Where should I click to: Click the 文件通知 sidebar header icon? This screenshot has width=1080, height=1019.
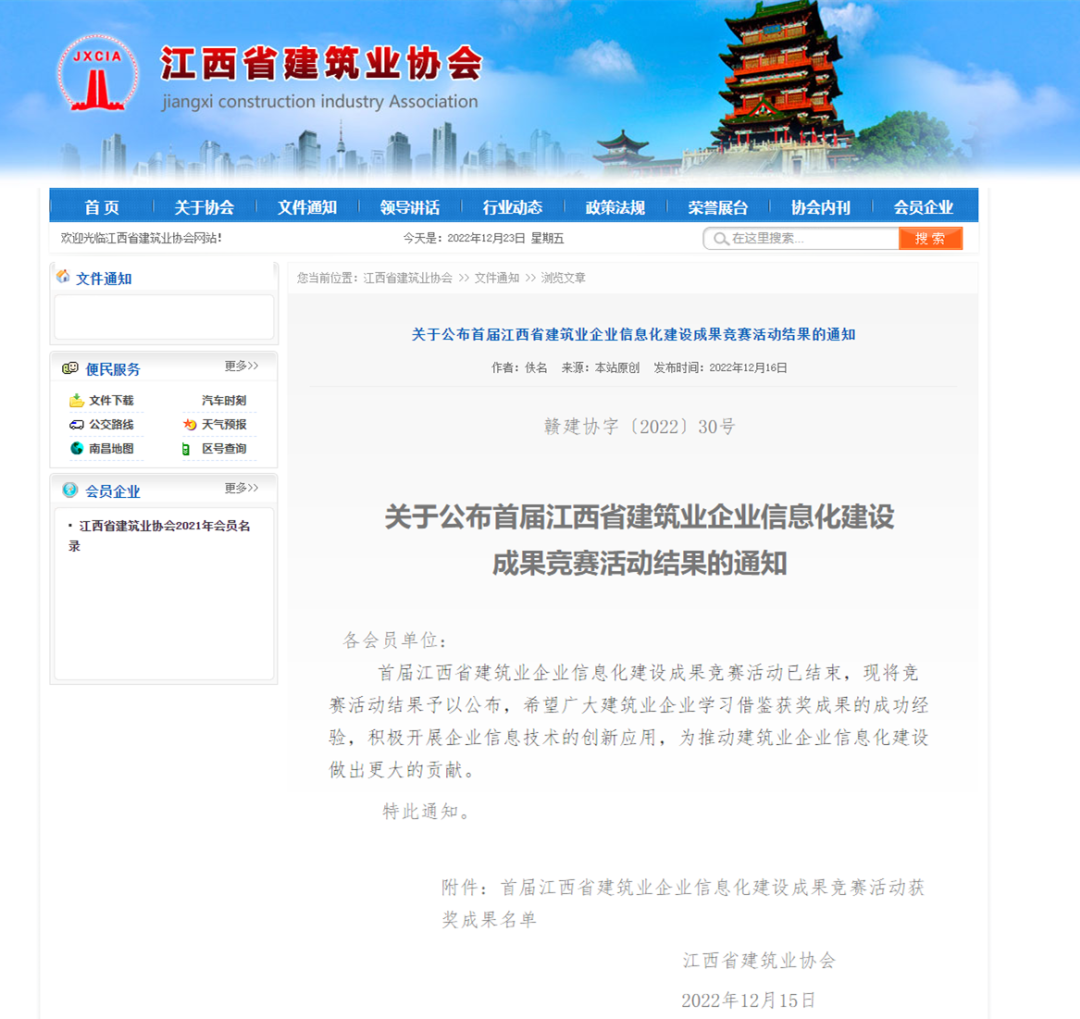[x=63, y=276]
